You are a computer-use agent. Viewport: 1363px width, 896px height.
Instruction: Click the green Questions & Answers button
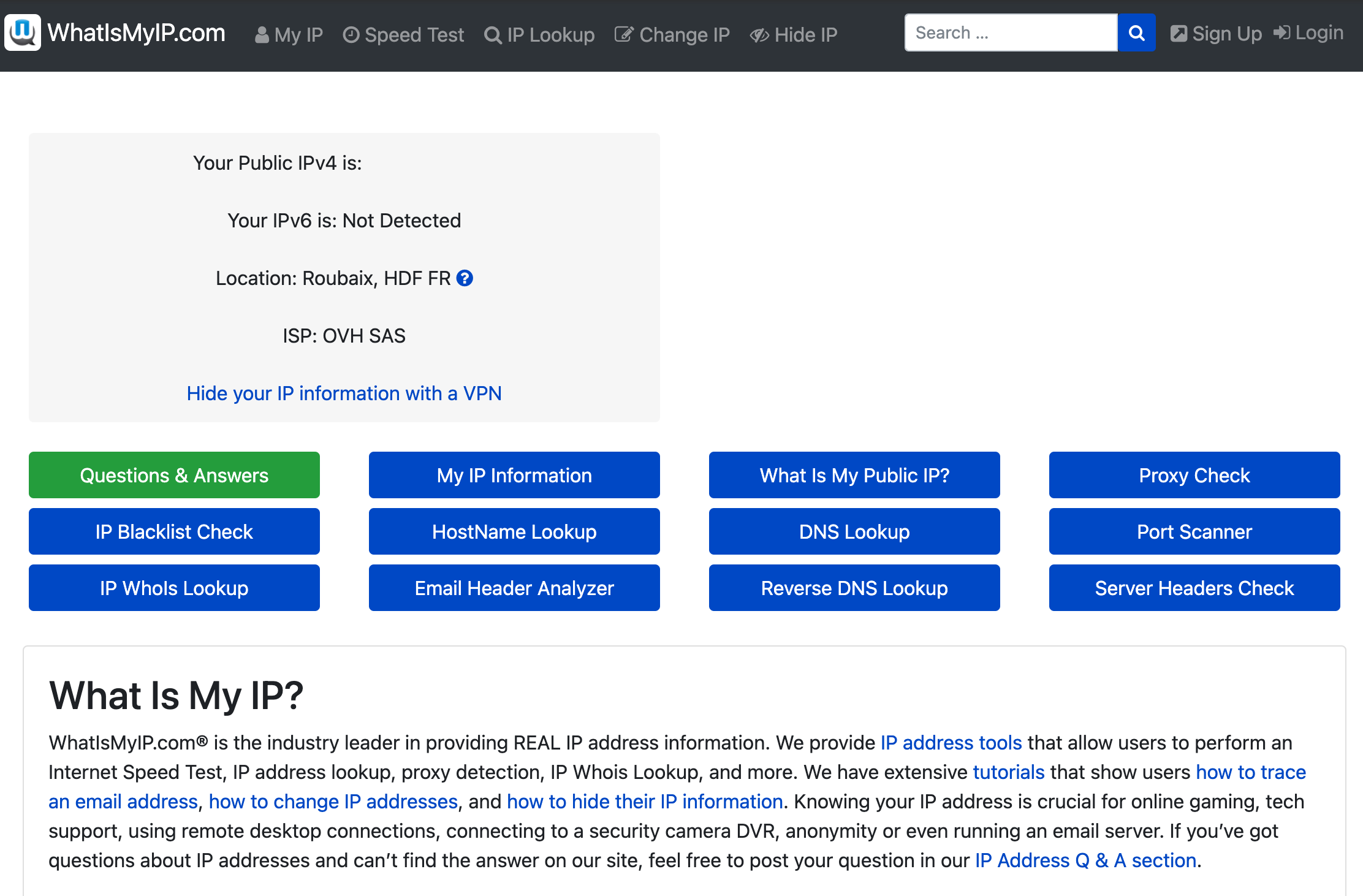point(174,475)
